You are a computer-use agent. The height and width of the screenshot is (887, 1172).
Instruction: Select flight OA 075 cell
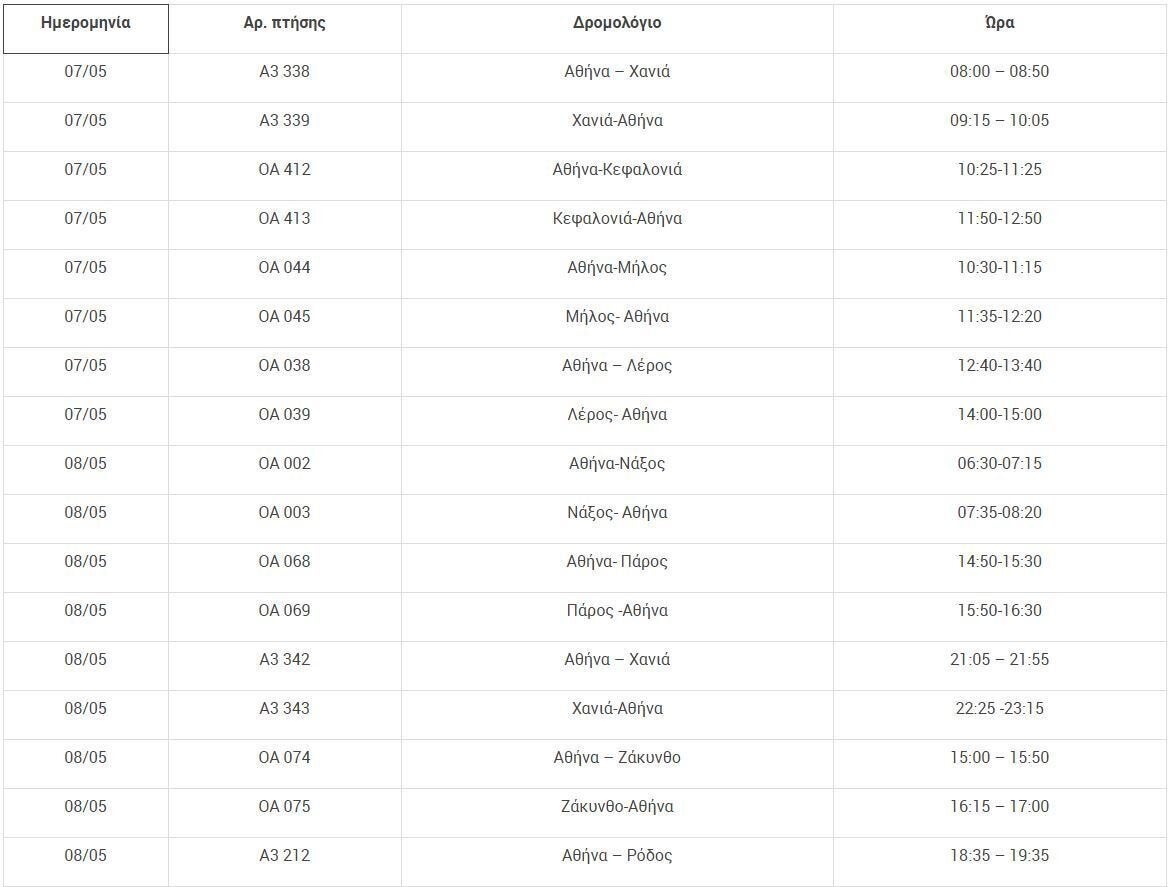coord(285,813)
